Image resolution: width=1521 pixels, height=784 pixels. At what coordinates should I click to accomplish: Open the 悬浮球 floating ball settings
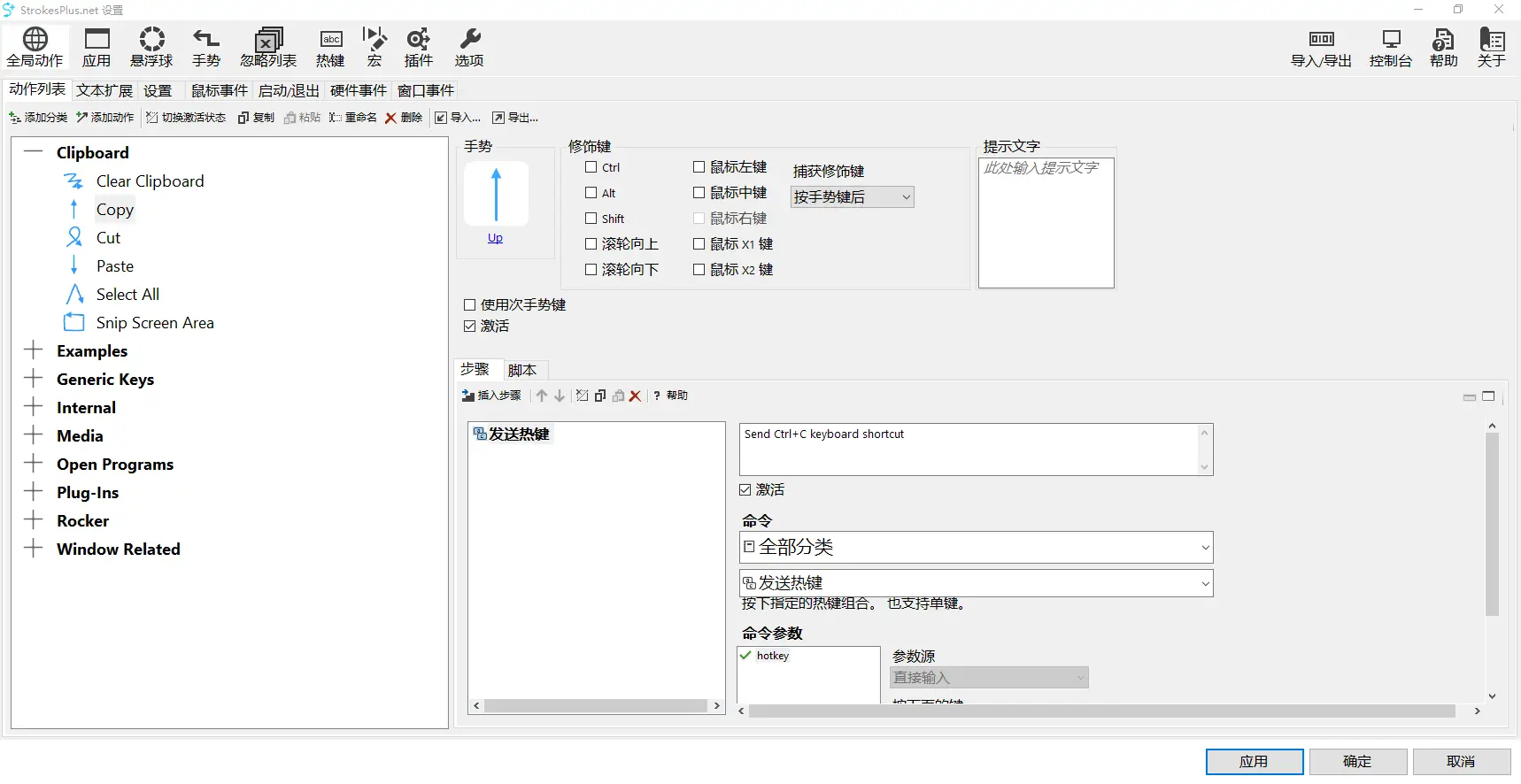click(x=151, y=47)
